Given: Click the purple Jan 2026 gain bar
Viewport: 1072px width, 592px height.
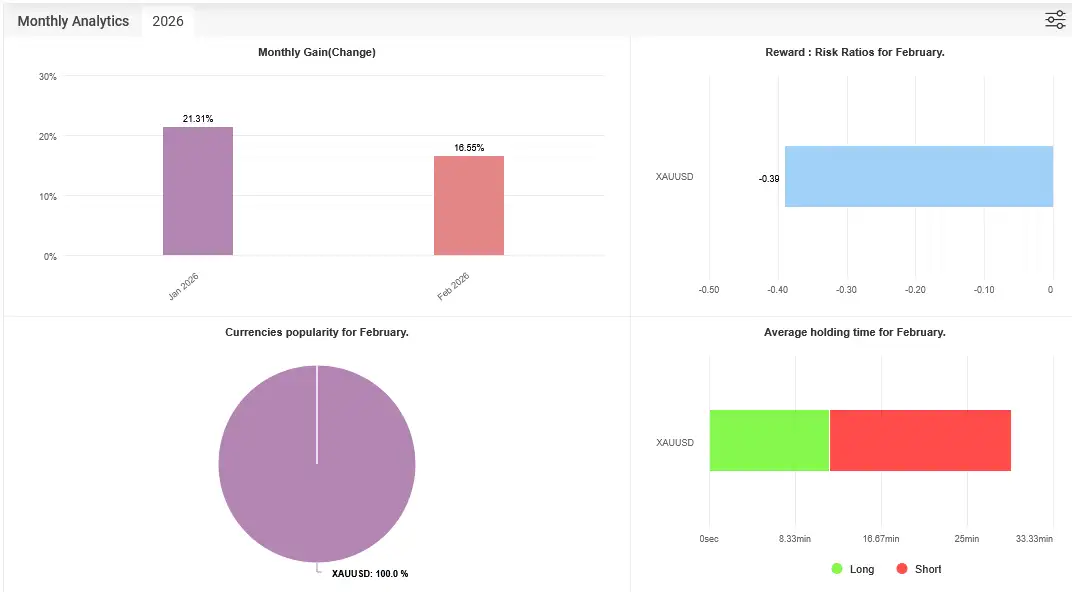Looking at the screenshot, I should (x=198, y=191).
